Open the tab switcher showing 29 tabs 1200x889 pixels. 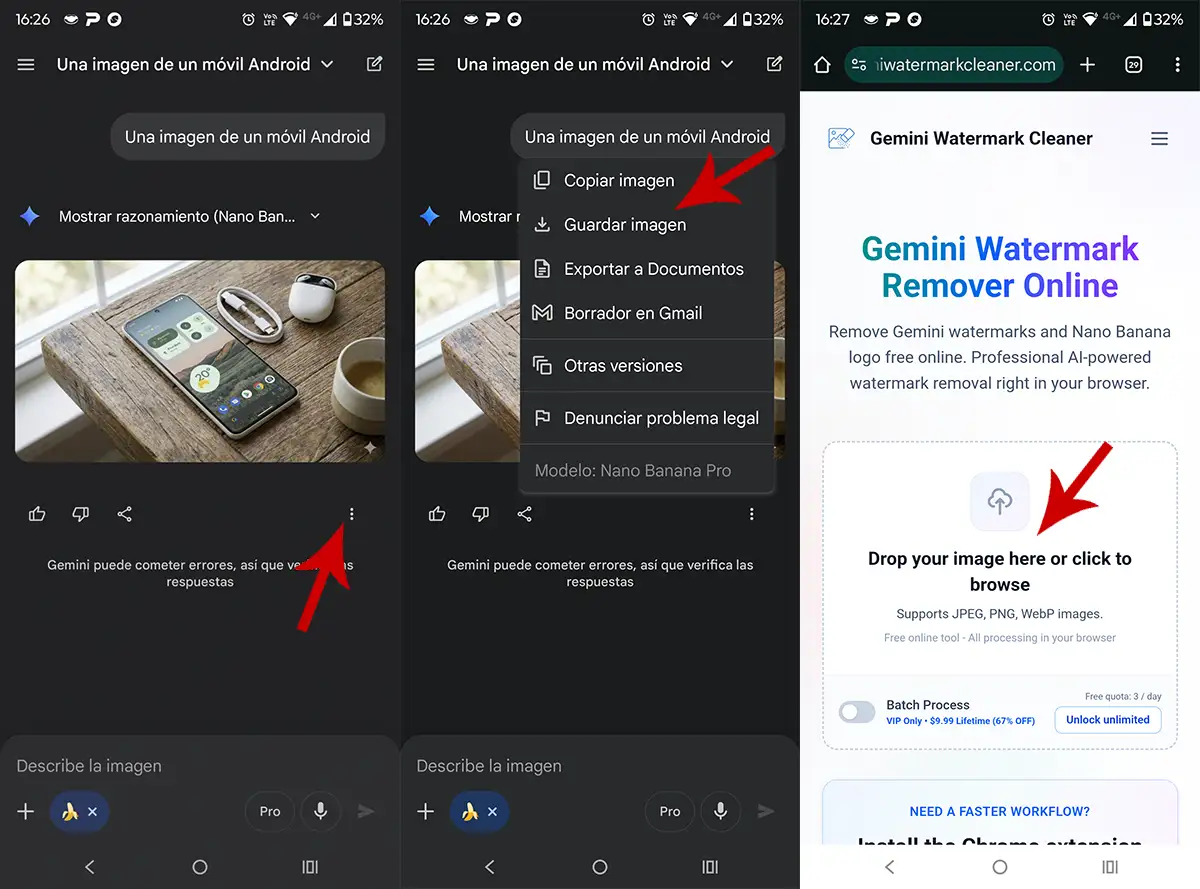point(1133,65)
